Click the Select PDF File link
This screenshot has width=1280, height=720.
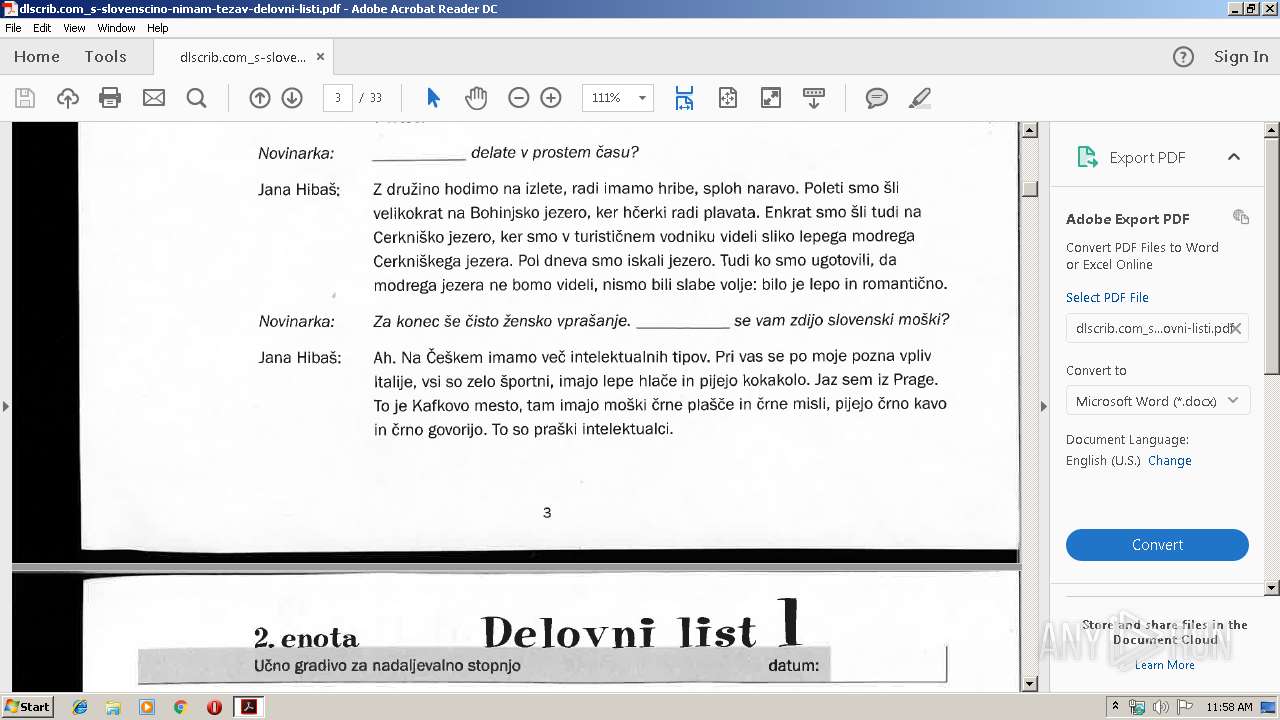pyautogui.click(x=1107, y=298)
